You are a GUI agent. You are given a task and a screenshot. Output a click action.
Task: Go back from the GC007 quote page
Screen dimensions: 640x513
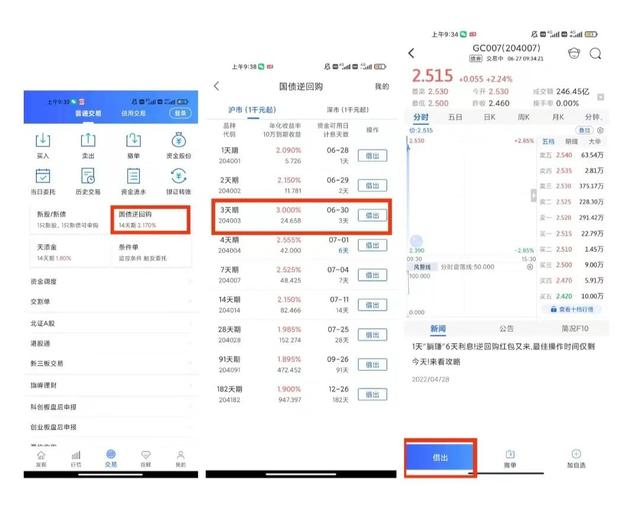tap(411, 53)
